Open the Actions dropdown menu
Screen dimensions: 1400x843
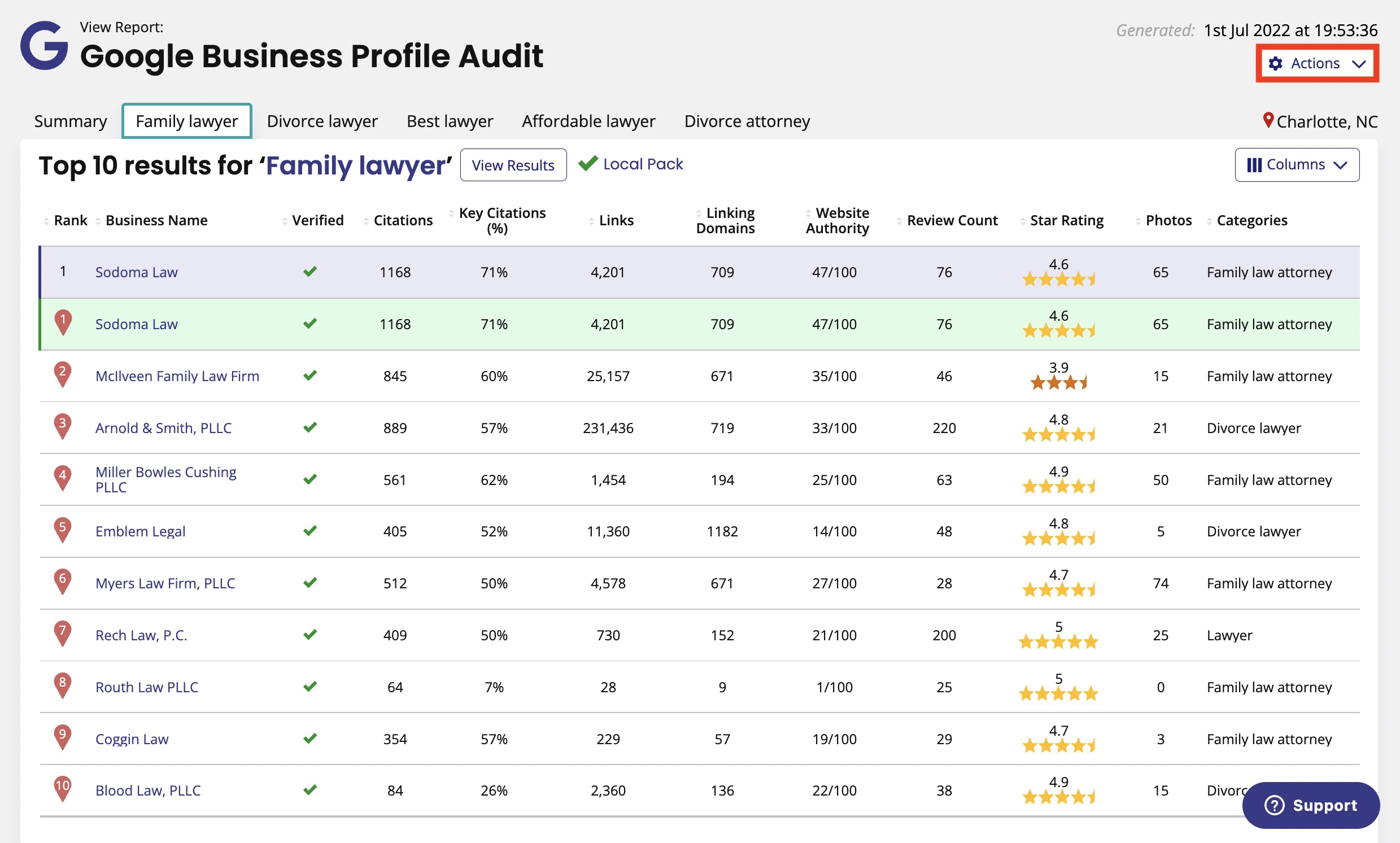tap(1317, 63)
